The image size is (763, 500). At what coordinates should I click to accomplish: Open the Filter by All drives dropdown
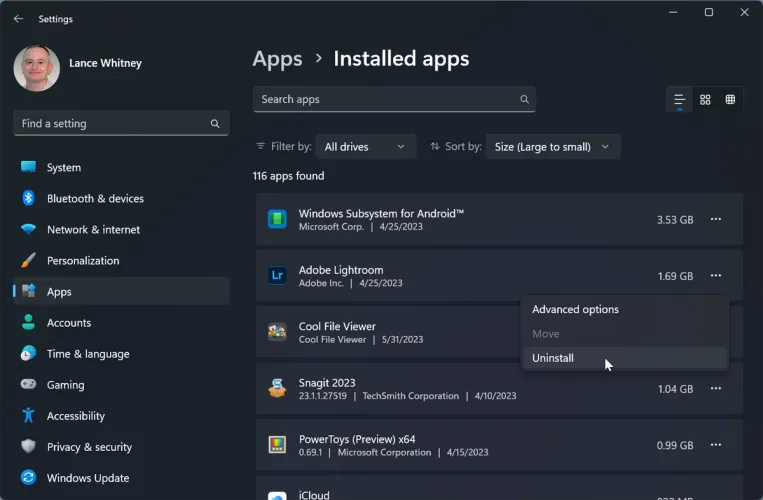365,147
